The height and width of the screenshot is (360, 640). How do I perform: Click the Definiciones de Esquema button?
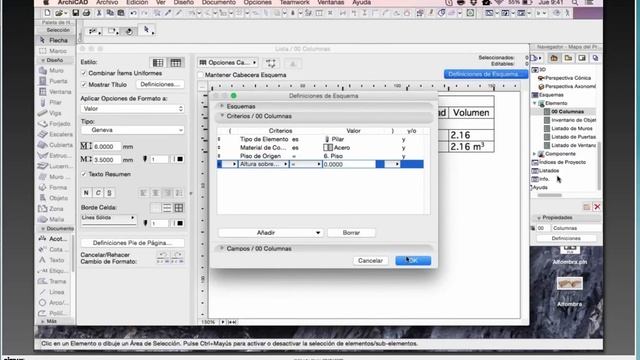tap(486, 74)
